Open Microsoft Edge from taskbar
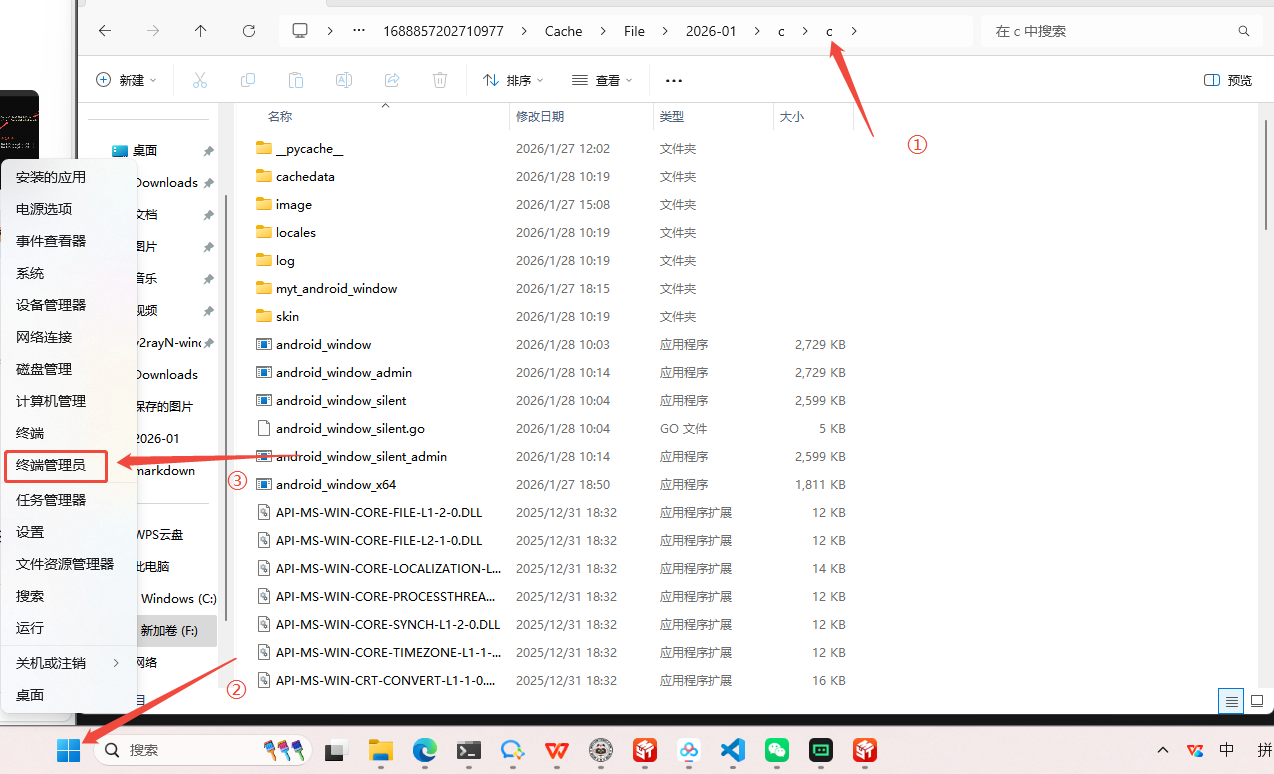Image resolution: width=1274 pixels, height=774 pixels. (425, 750)
